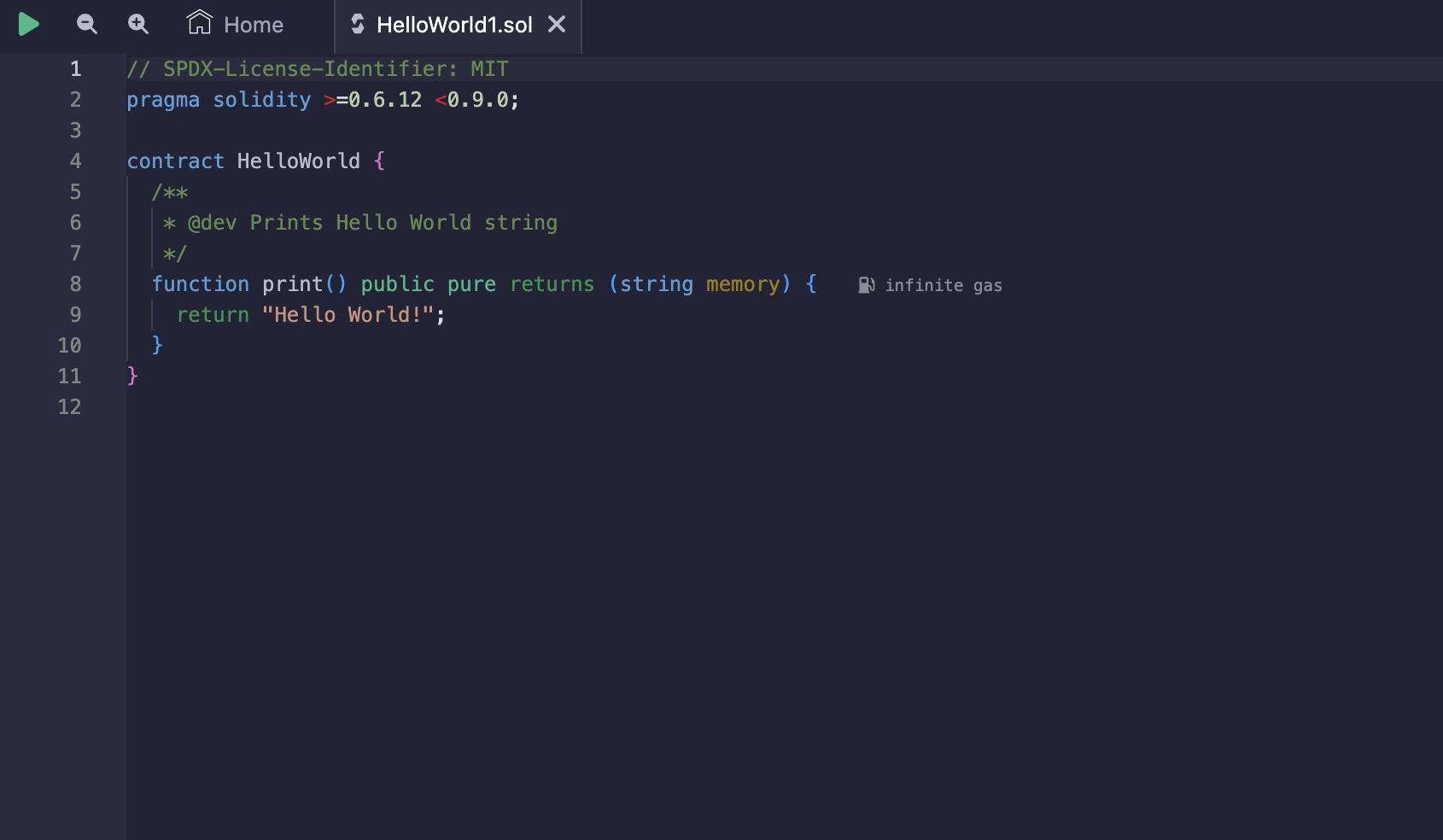This screenshot has height=840, width=1443.
Task: Click line number 1 in the gutter
Action: (x=75, y=69)
